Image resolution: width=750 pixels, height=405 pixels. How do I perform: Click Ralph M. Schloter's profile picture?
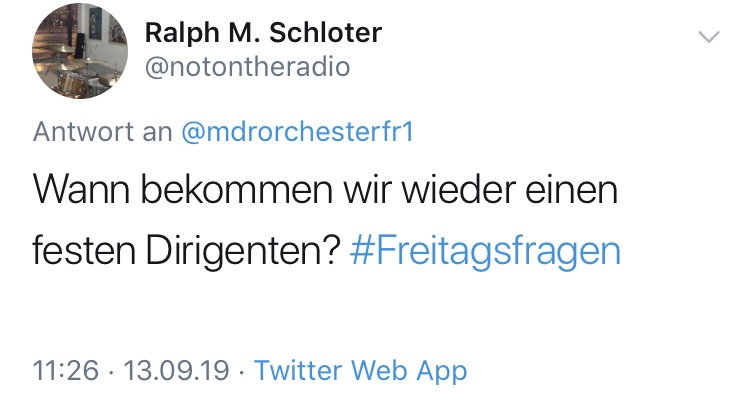[79, 48]
